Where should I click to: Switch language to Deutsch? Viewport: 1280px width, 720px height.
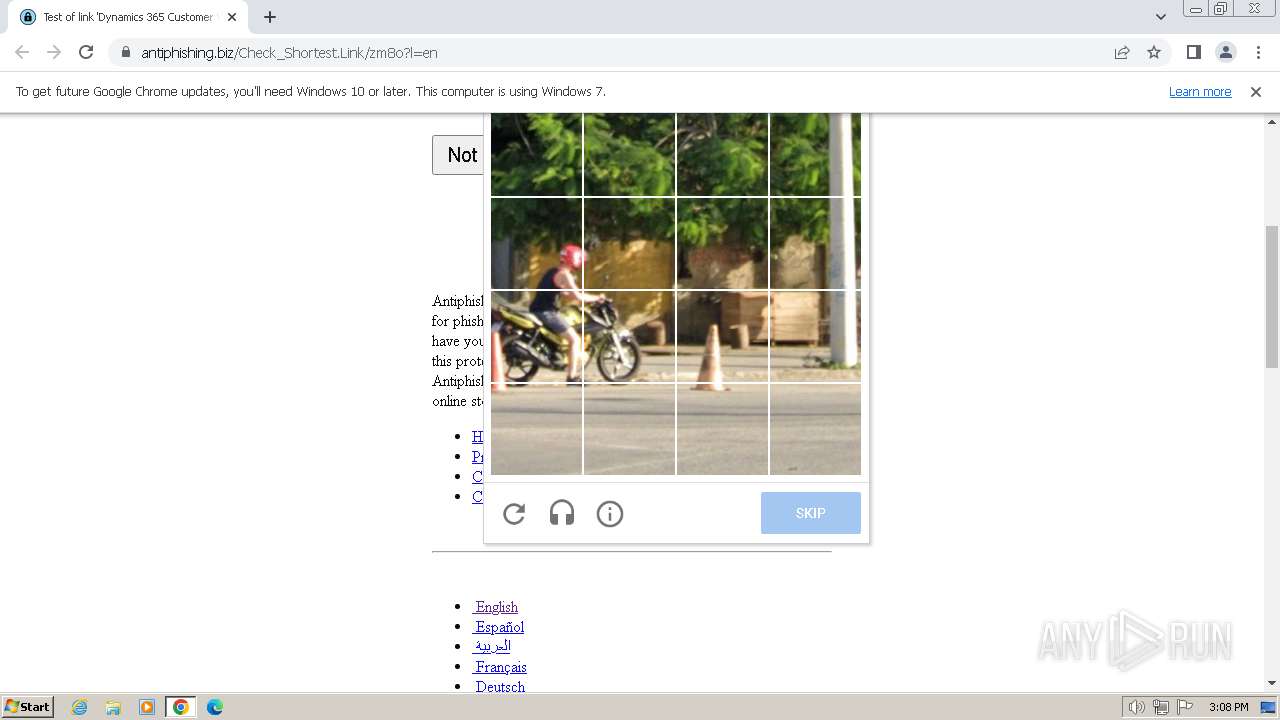click(500, 687)
